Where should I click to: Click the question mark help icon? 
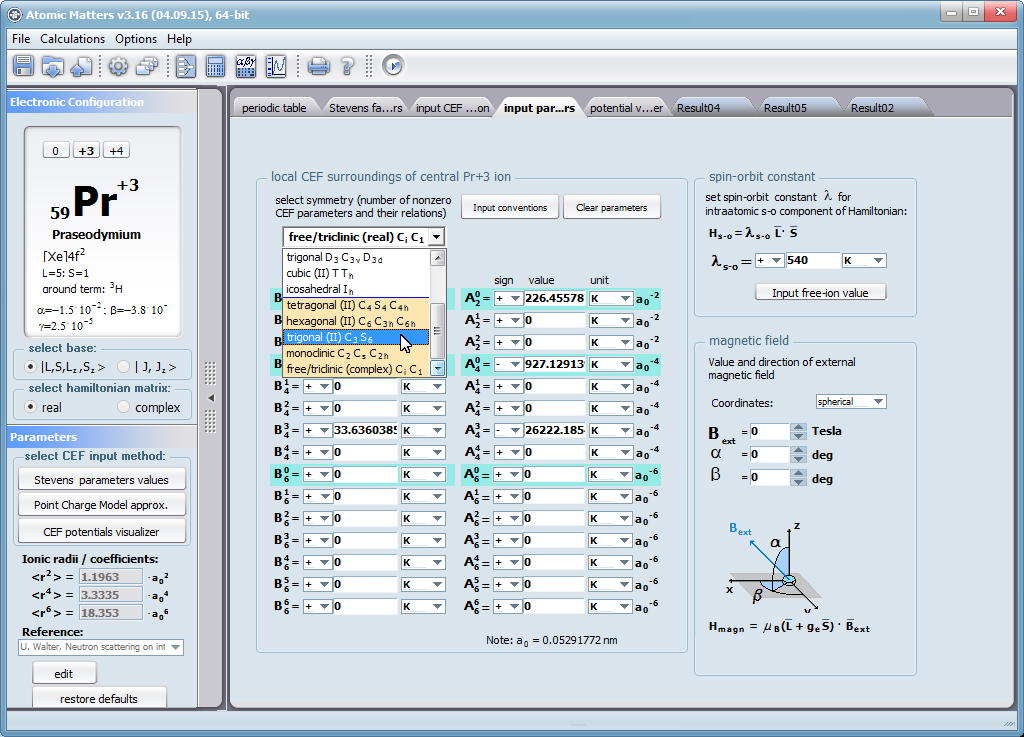pos(347,66)
